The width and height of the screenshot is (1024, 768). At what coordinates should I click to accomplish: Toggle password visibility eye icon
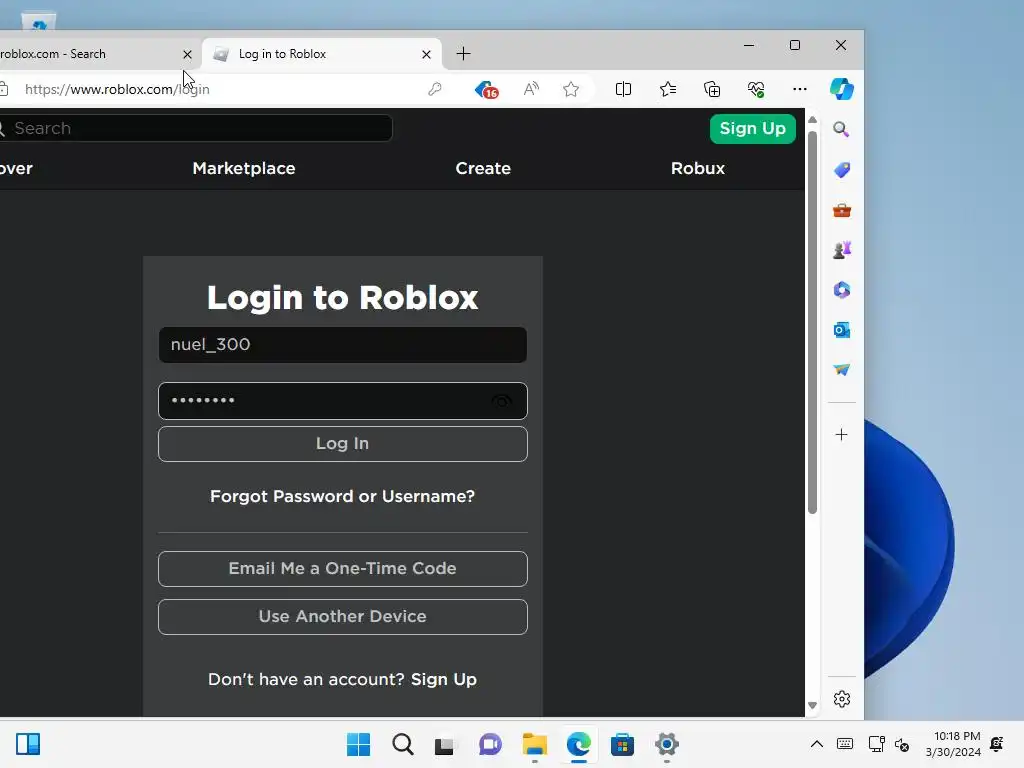click(x=502, y=401)
